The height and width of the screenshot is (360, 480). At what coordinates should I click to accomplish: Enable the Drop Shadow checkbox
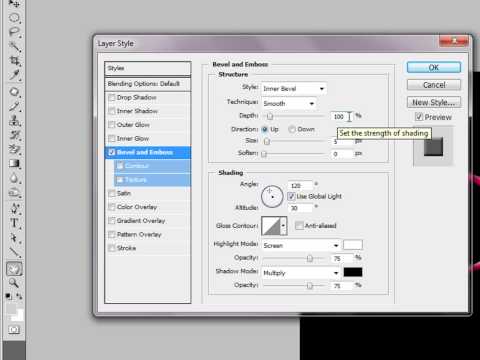pos(111,97)
